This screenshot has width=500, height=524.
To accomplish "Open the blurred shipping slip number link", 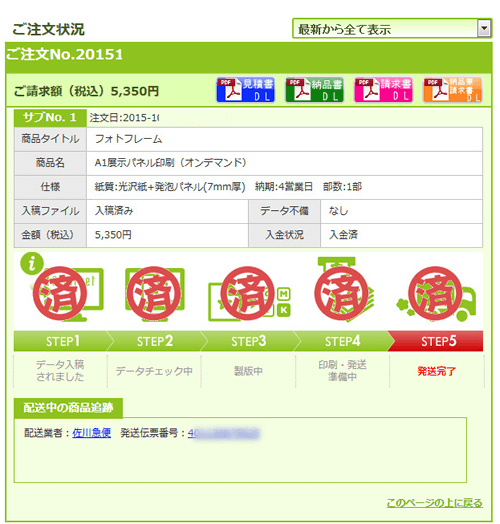I will 224,433.
